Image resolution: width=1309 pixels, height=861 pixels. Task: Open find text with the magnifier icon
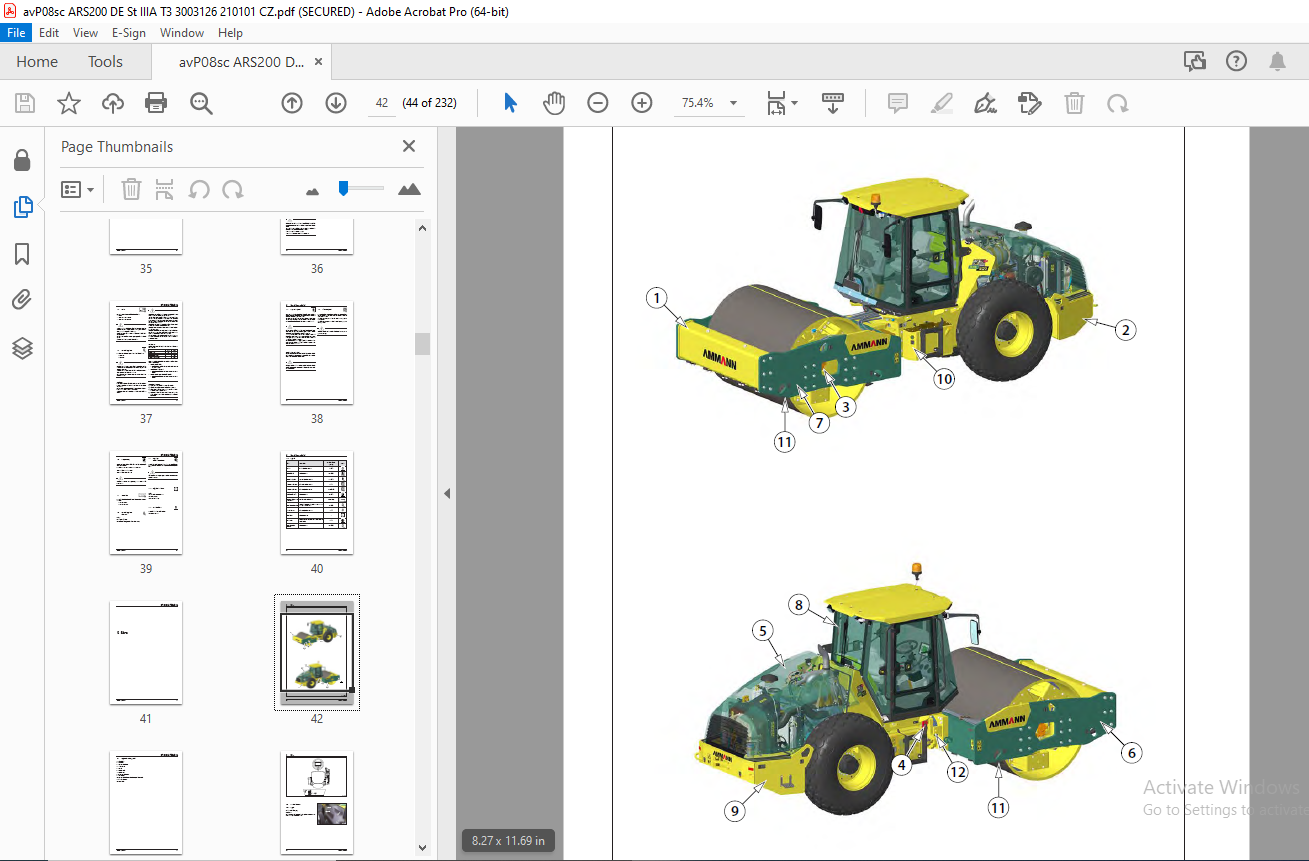(x=201, y=103)
